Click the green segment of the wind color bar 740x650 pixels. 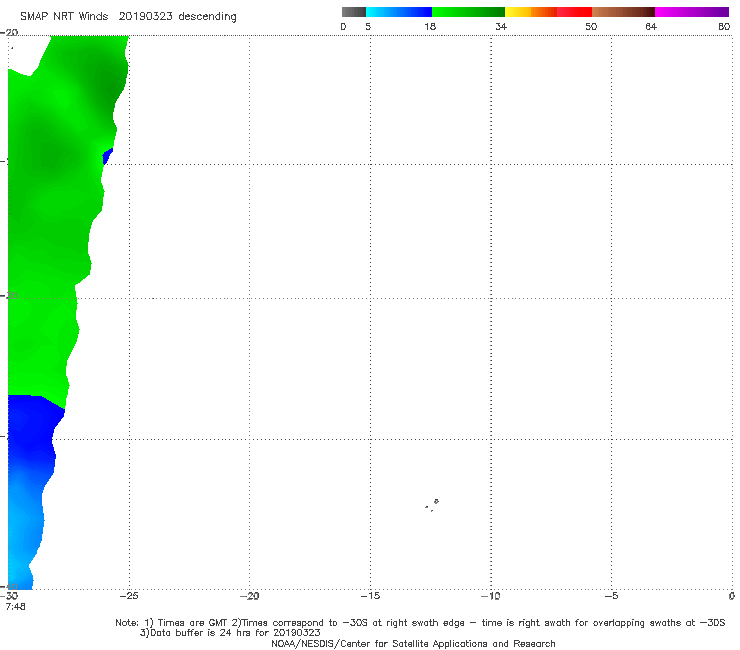point(468,12)
